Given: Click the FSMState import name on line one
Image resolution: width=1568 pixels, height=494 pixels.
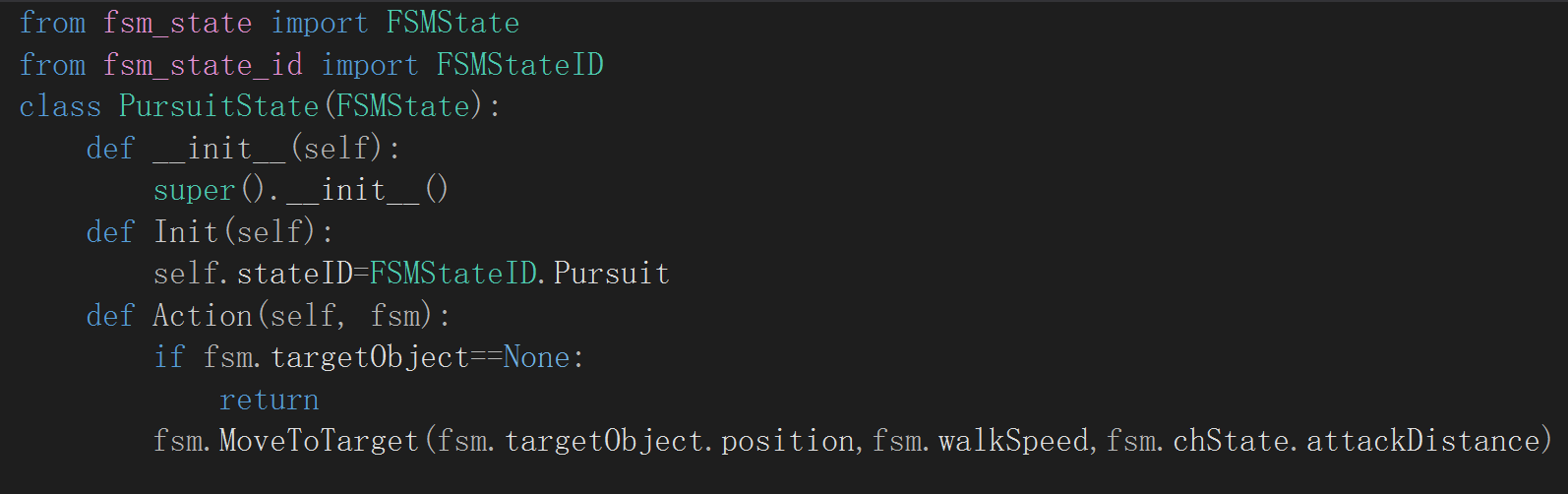Looking at the screenshot, I should [x=452, y=23].
